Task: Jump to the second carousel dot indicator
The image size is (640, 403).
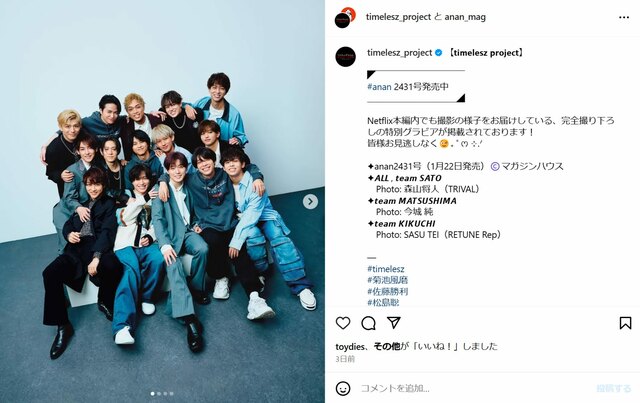Action: click(x=159, y=394)
